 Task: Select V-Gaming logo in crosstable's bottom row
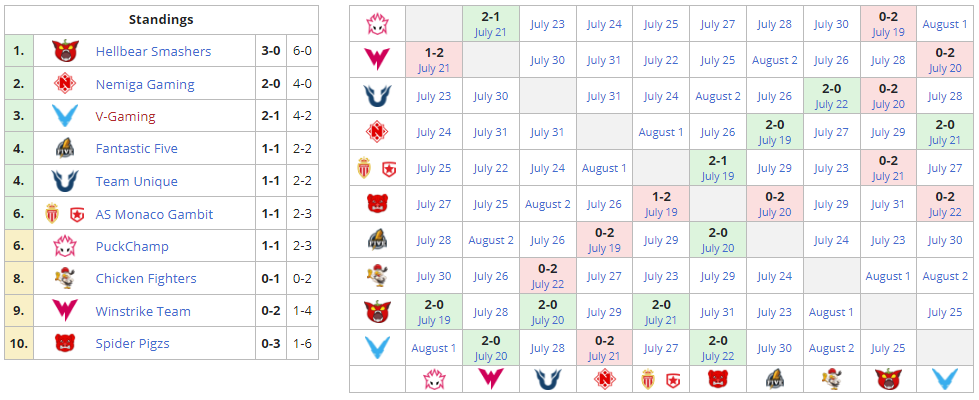[x=944, y=379]
